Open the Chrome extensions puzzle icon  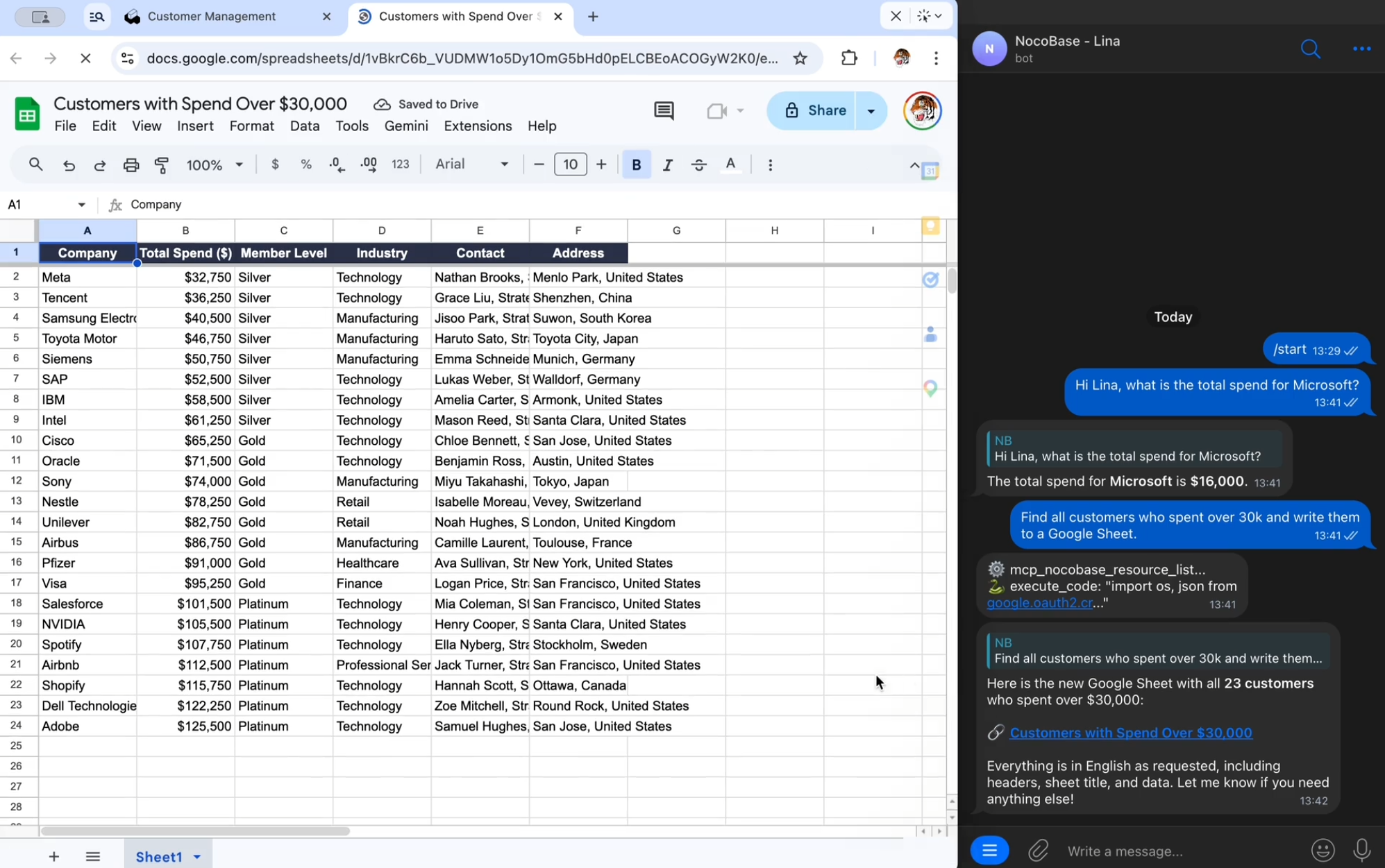click(849, 58)
